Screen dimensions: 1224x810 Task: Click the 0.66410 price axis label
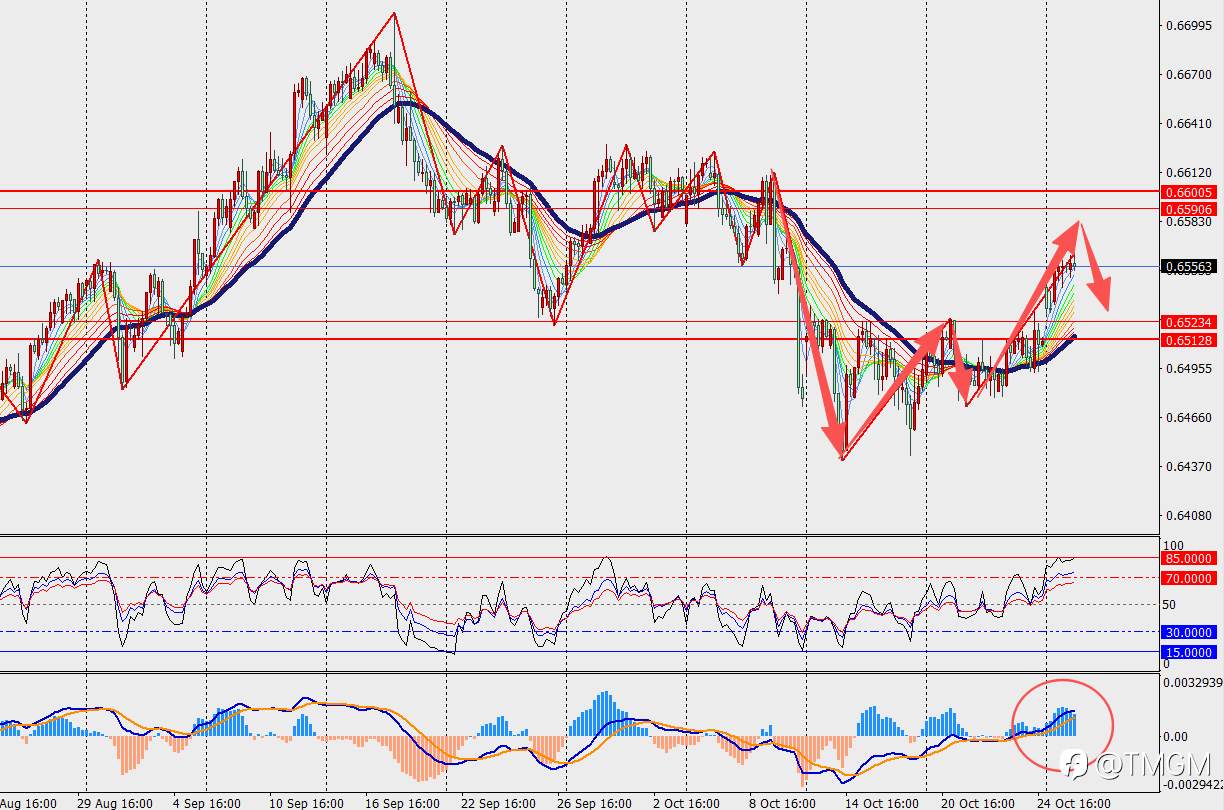1190,123
